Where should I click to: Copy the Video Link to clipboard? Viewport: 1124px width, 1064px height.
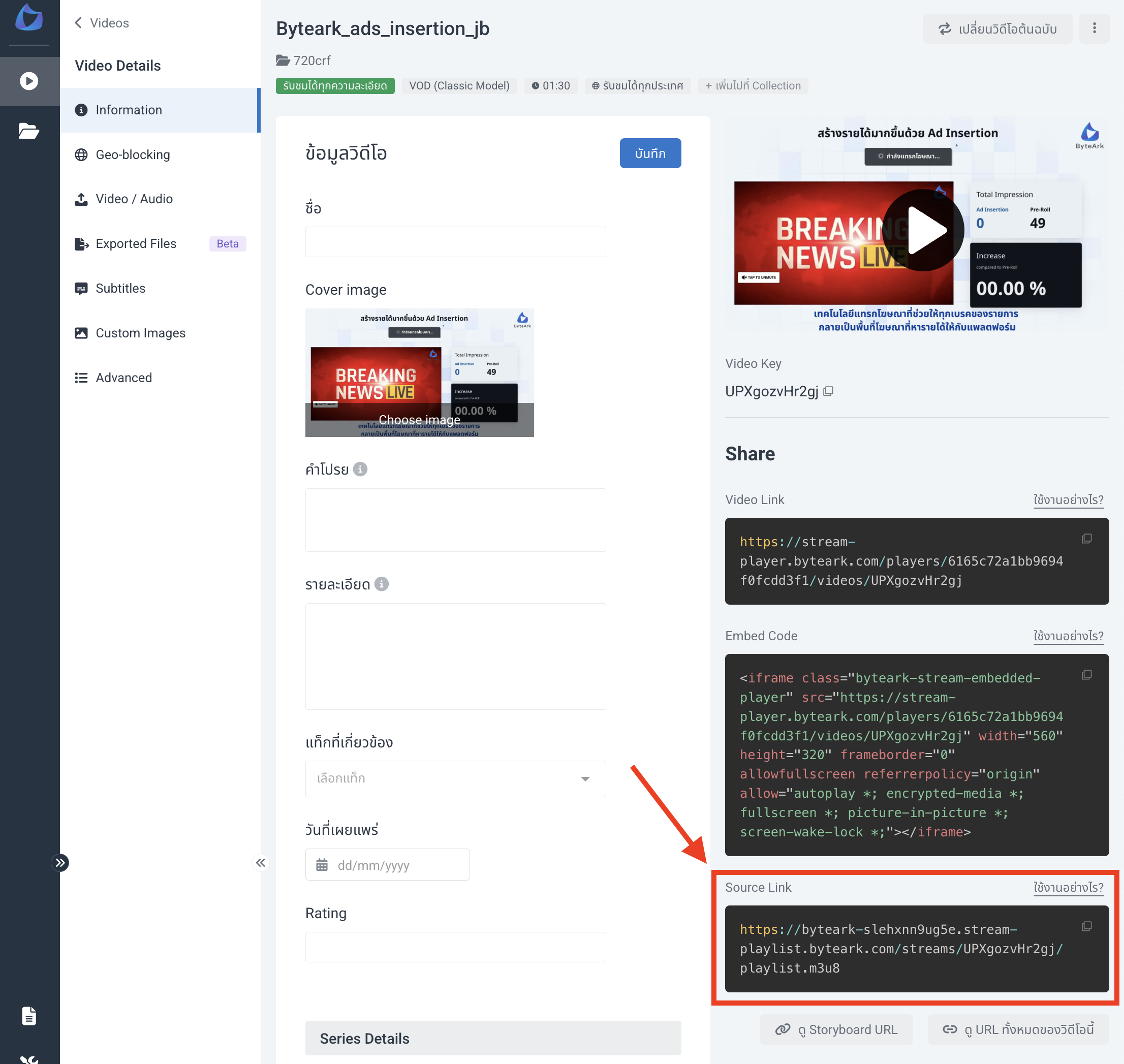pyautogui.click(x=1087, y=539)
